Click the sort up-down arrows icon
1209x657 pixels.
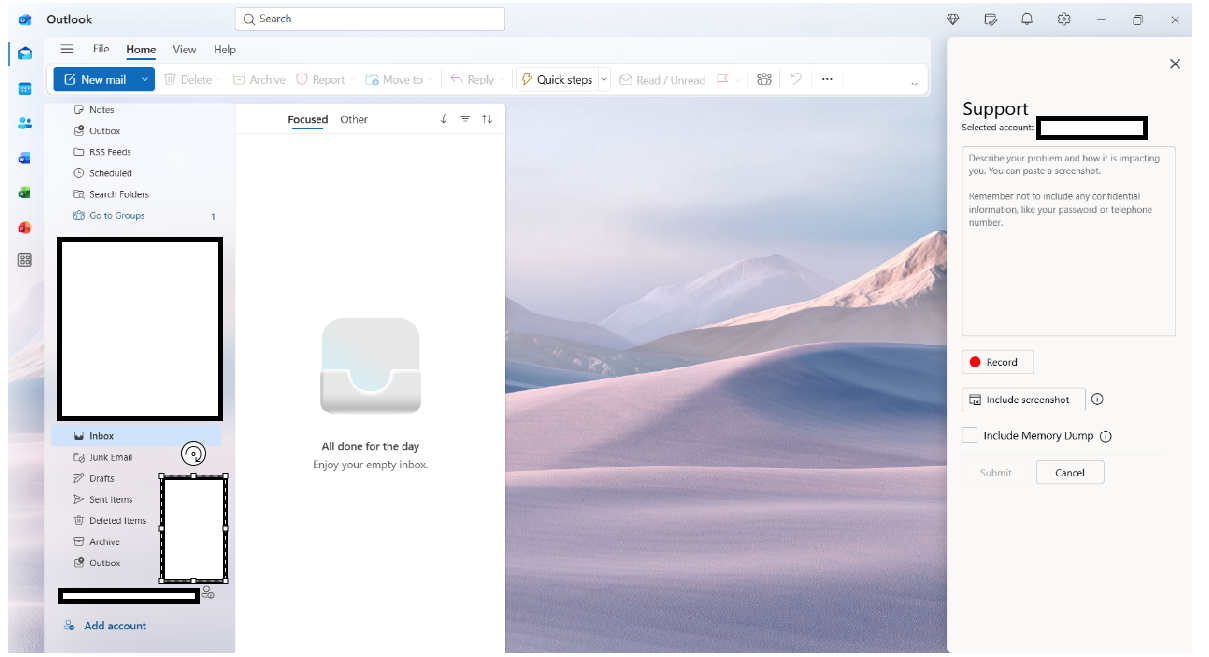click(487, 119)
